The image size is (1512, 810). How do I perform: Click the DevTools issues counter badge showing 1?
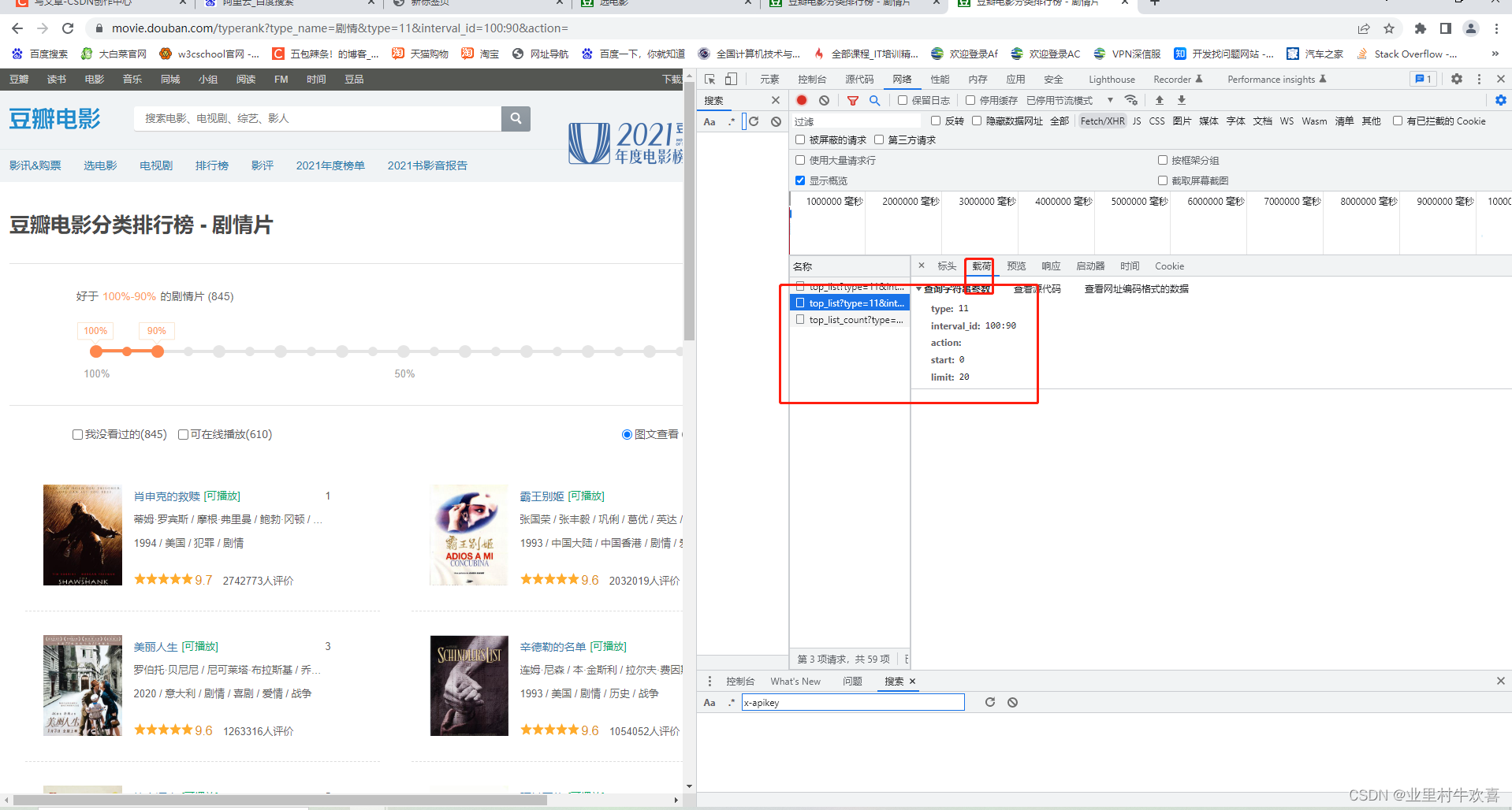[x=1423, y=79]
